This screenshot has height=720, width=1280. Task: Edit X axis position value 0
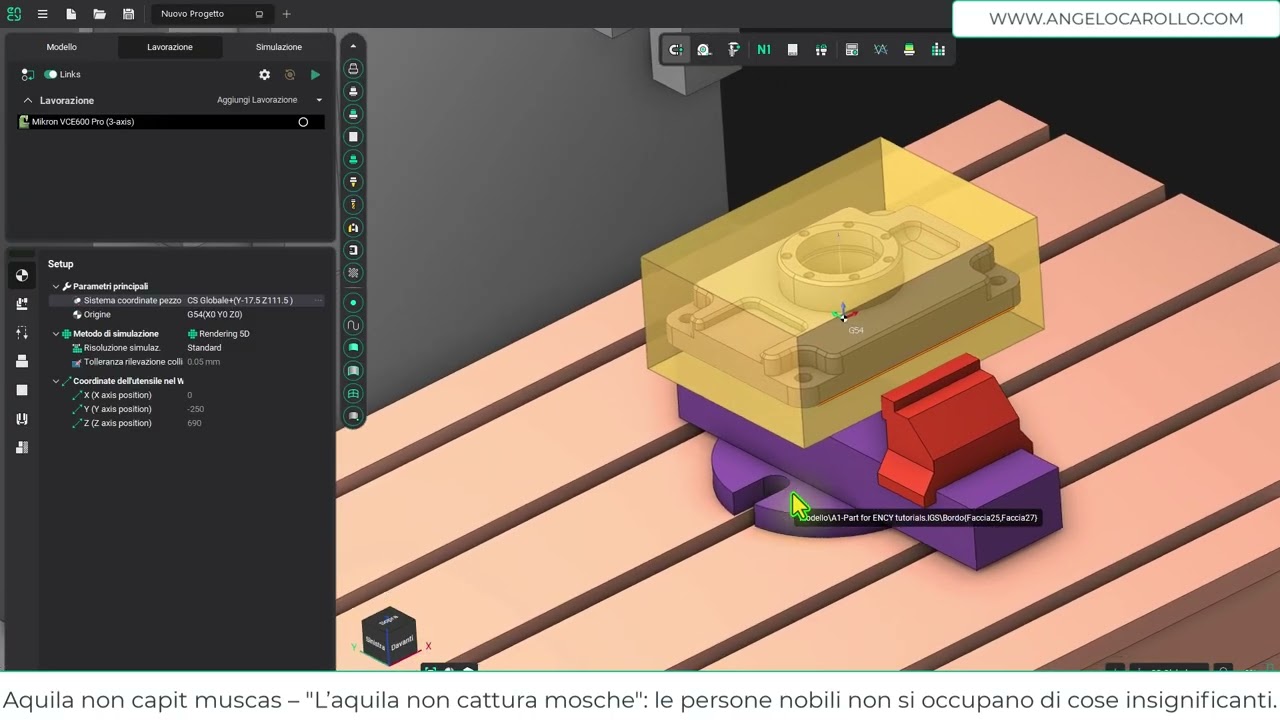click(x=190, y=395)
